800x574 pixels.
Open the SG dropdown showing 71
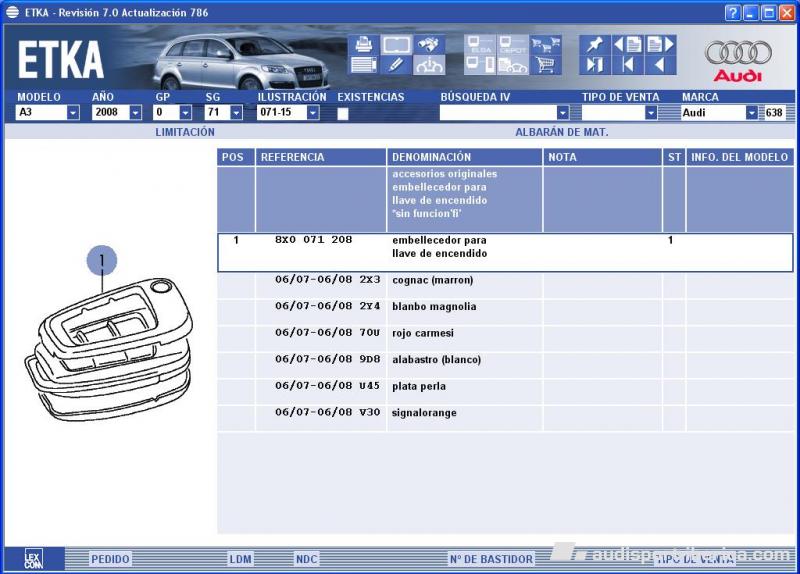tap(236, 113)
